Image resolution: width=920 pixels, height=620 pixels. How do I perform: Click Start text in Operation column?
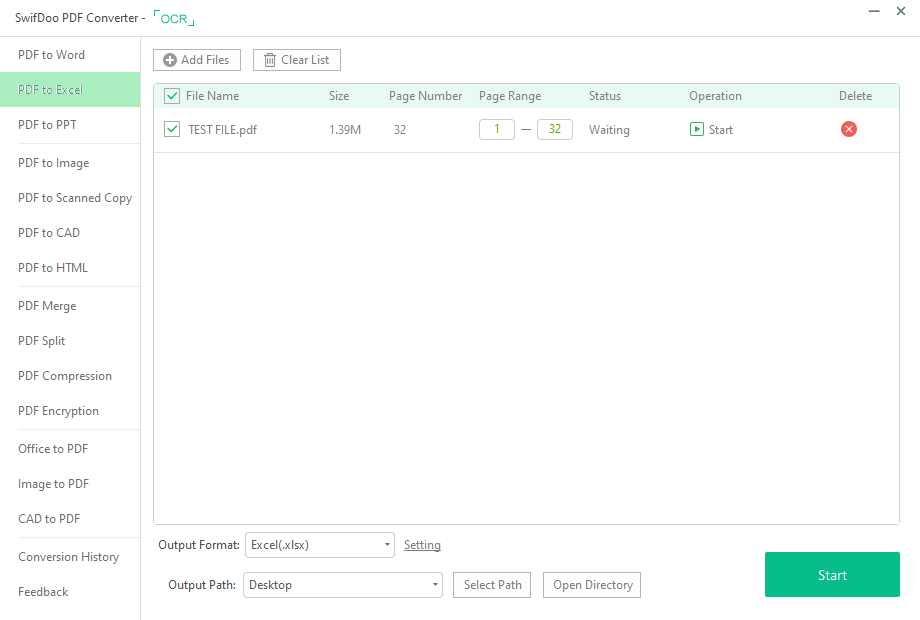pyautogui.click(x=721, y=130)
